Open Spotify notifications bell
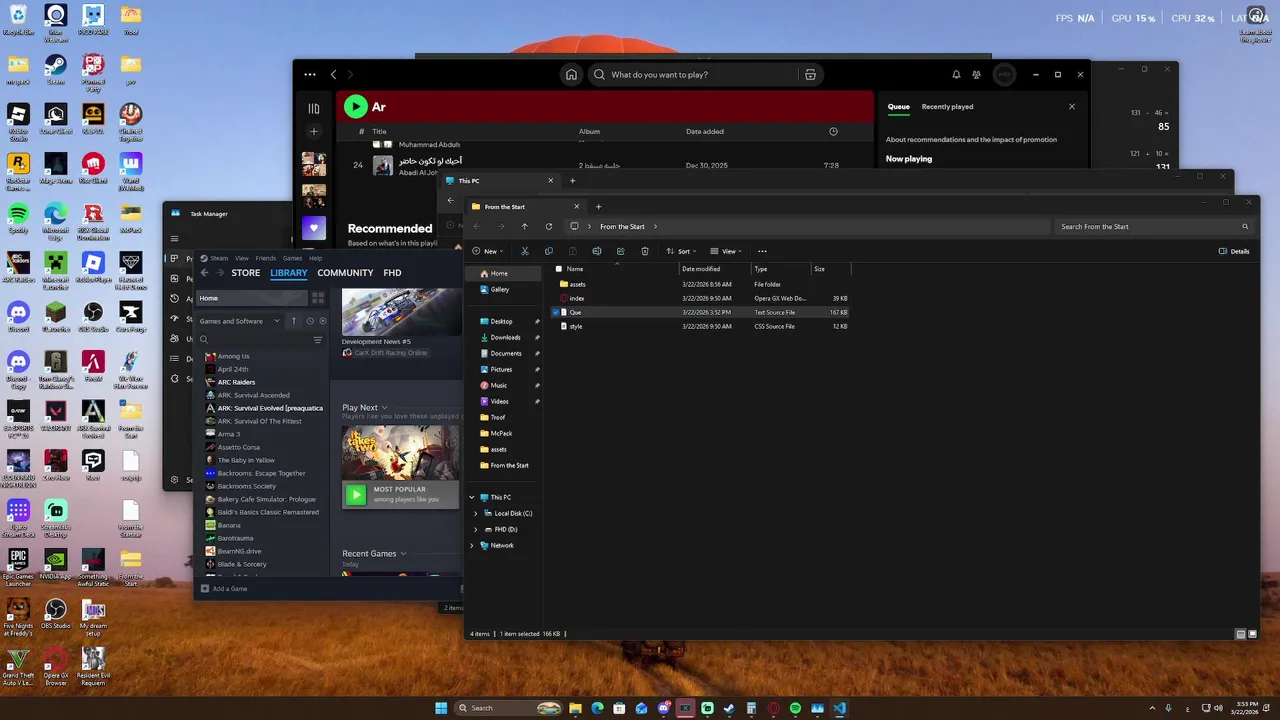The height and width of the screenshot is (720, 1280). (956, 74)
